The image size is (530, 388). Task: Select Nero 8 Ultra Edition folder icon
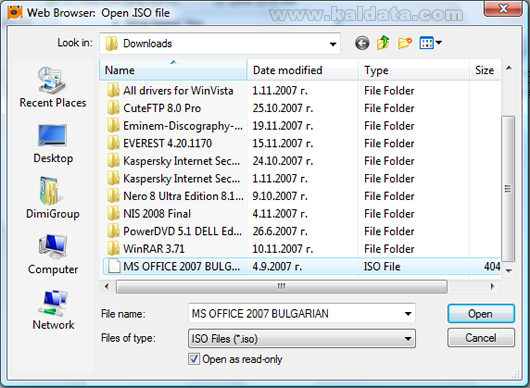(113, 196)
